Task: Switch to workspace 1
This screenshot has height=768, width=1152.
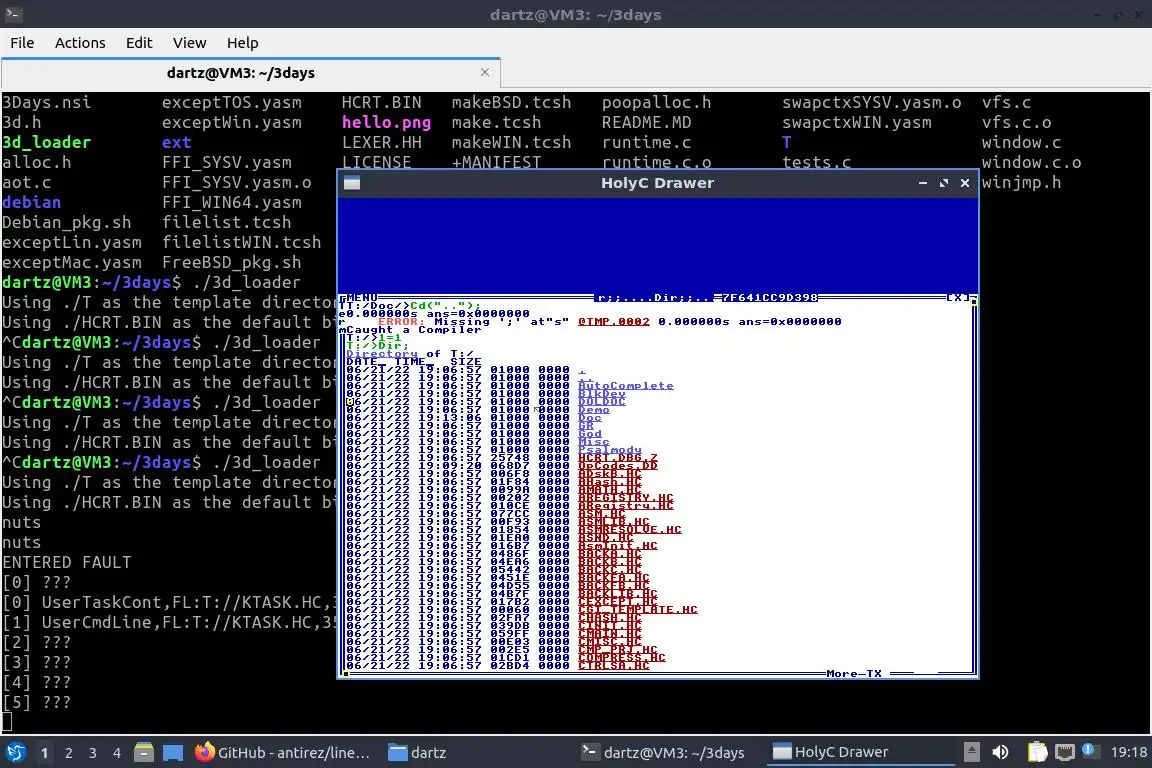Action: point(44,753)
